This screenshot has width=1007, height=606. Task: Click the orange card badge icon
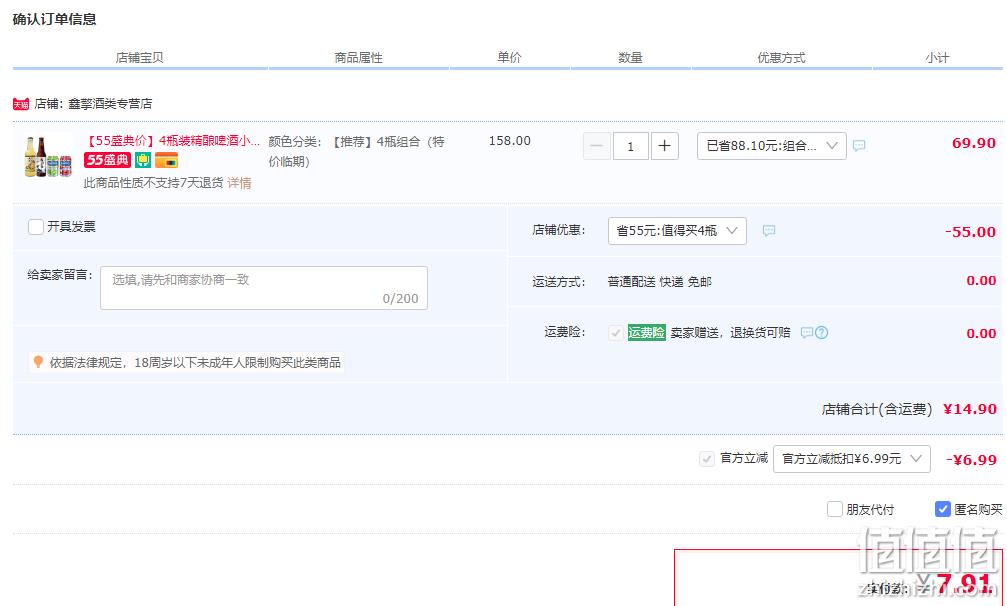[x=166, y=160]
